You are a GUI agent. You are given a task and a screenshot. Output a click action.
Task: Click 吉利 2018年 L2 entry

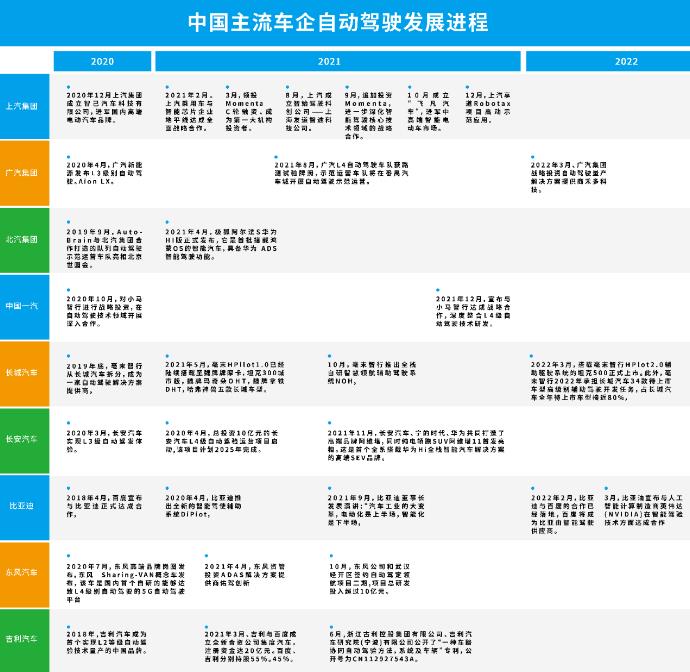tap(106, 642)
